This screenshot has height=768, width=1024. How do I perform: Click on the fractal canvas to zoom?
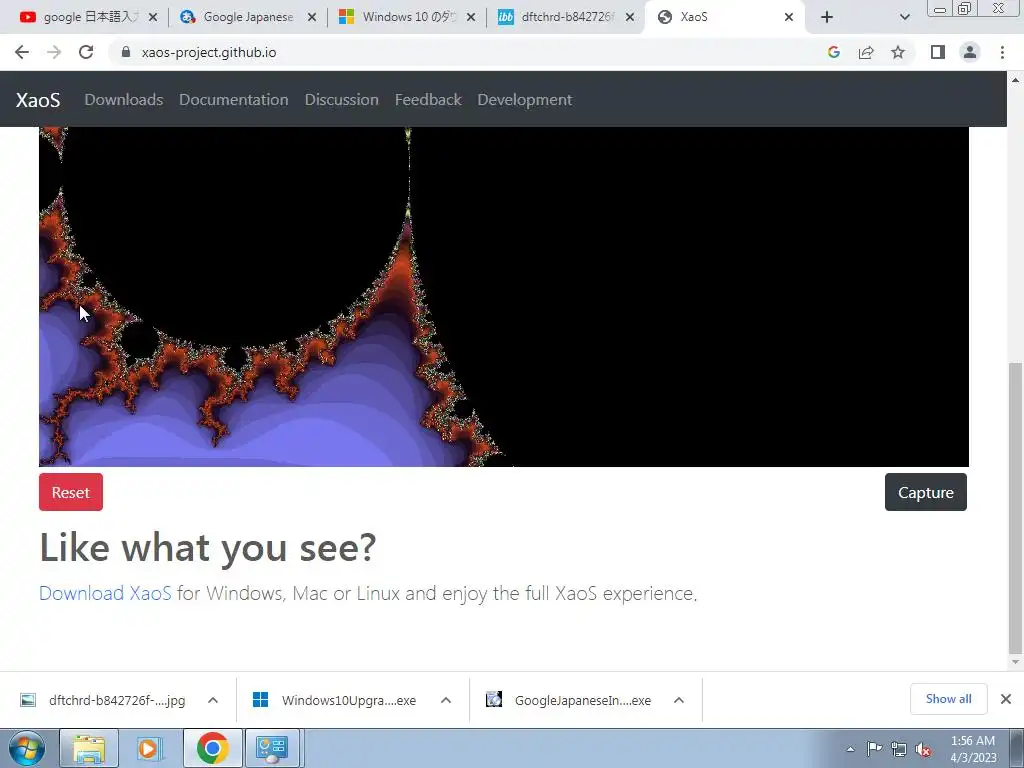(504, 296)
